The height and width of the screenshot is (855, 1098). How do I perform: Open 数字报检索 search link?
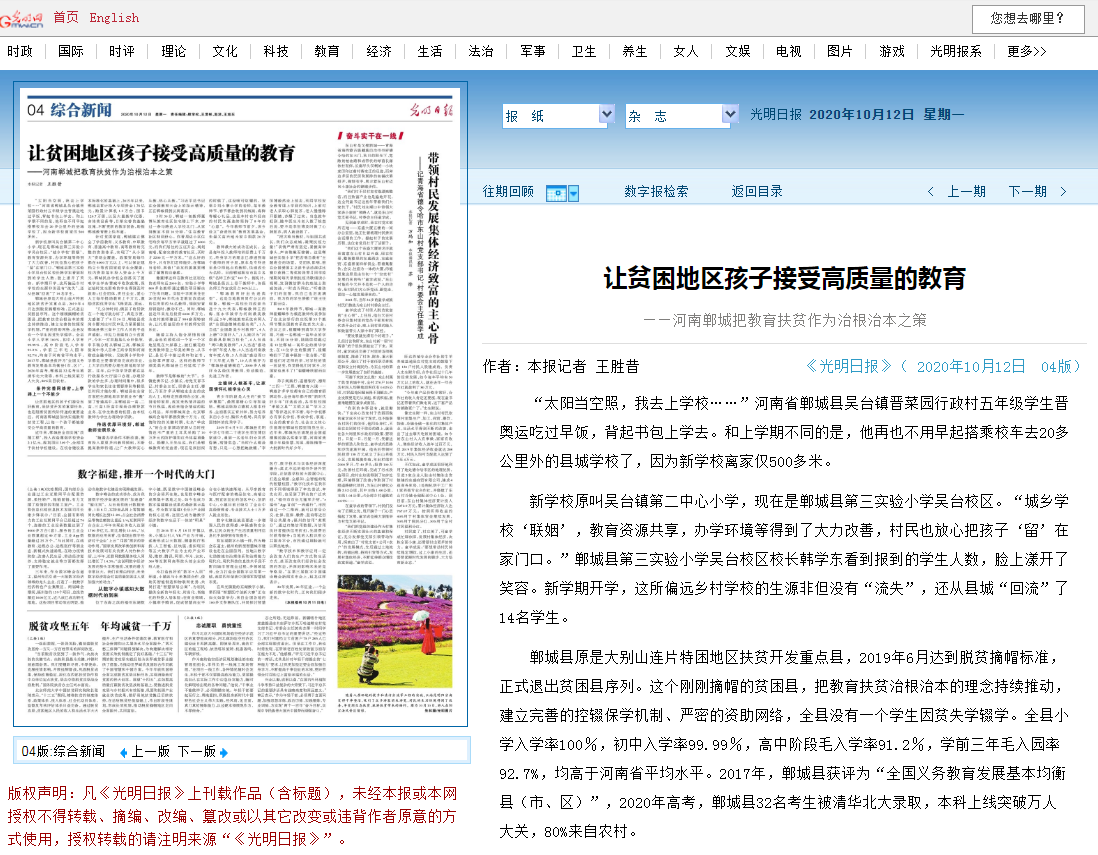pos(656,192)
